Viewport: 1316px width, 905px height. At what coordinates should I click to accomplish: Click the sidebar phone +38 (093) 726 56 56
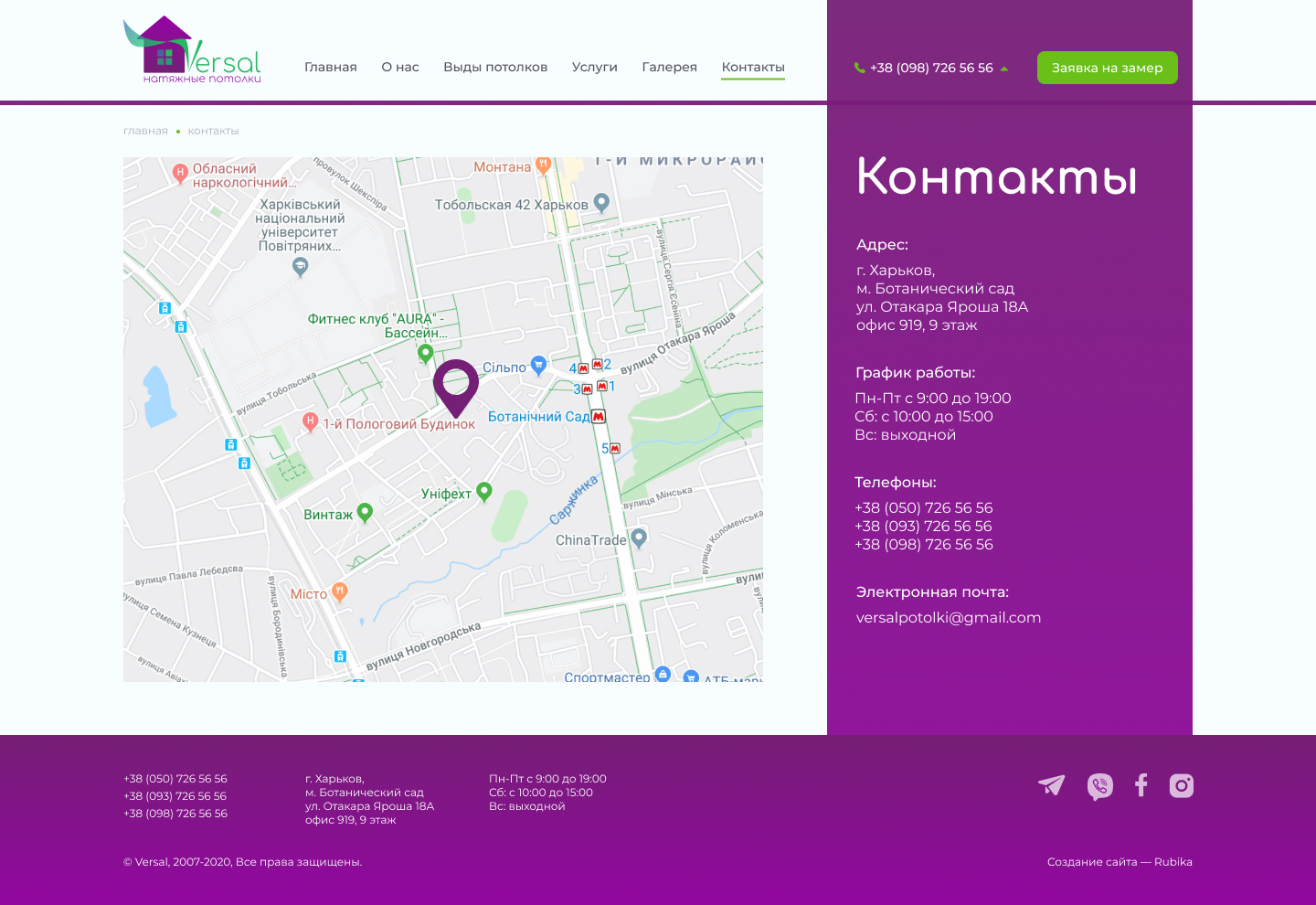pyautogui.click(x=923, y=526)
